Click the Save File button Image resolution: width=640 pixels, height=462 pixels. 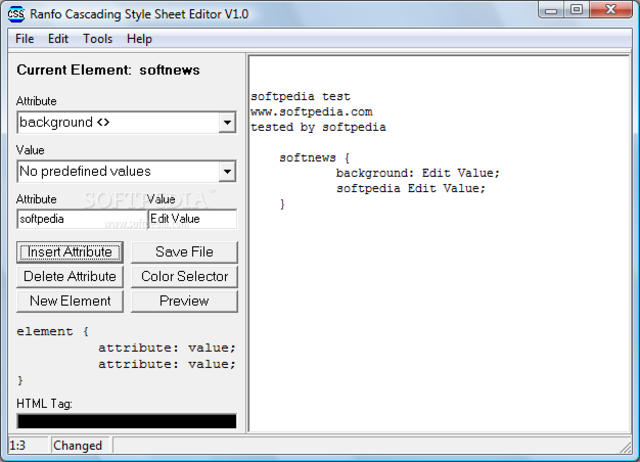click(x=184, y=252)
